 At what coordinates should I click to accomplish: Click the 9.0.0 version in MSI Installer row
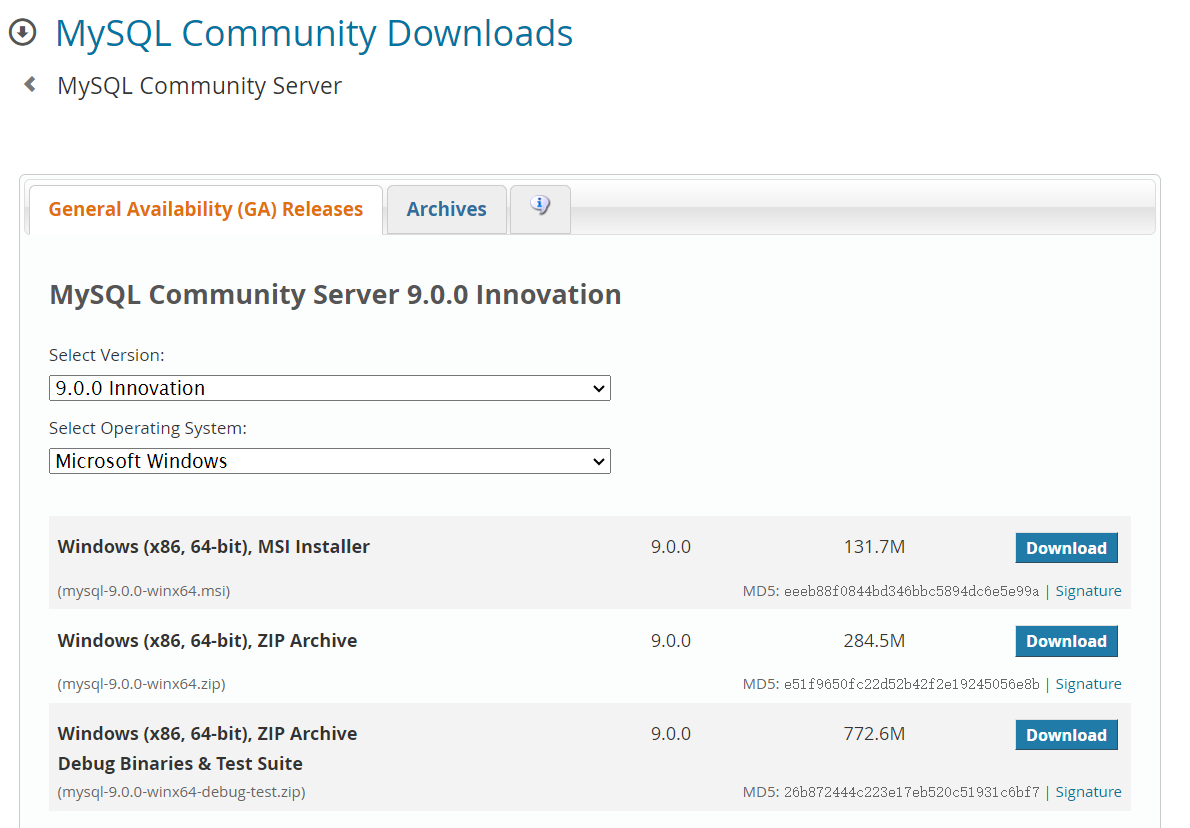click(x=671, y=546)
